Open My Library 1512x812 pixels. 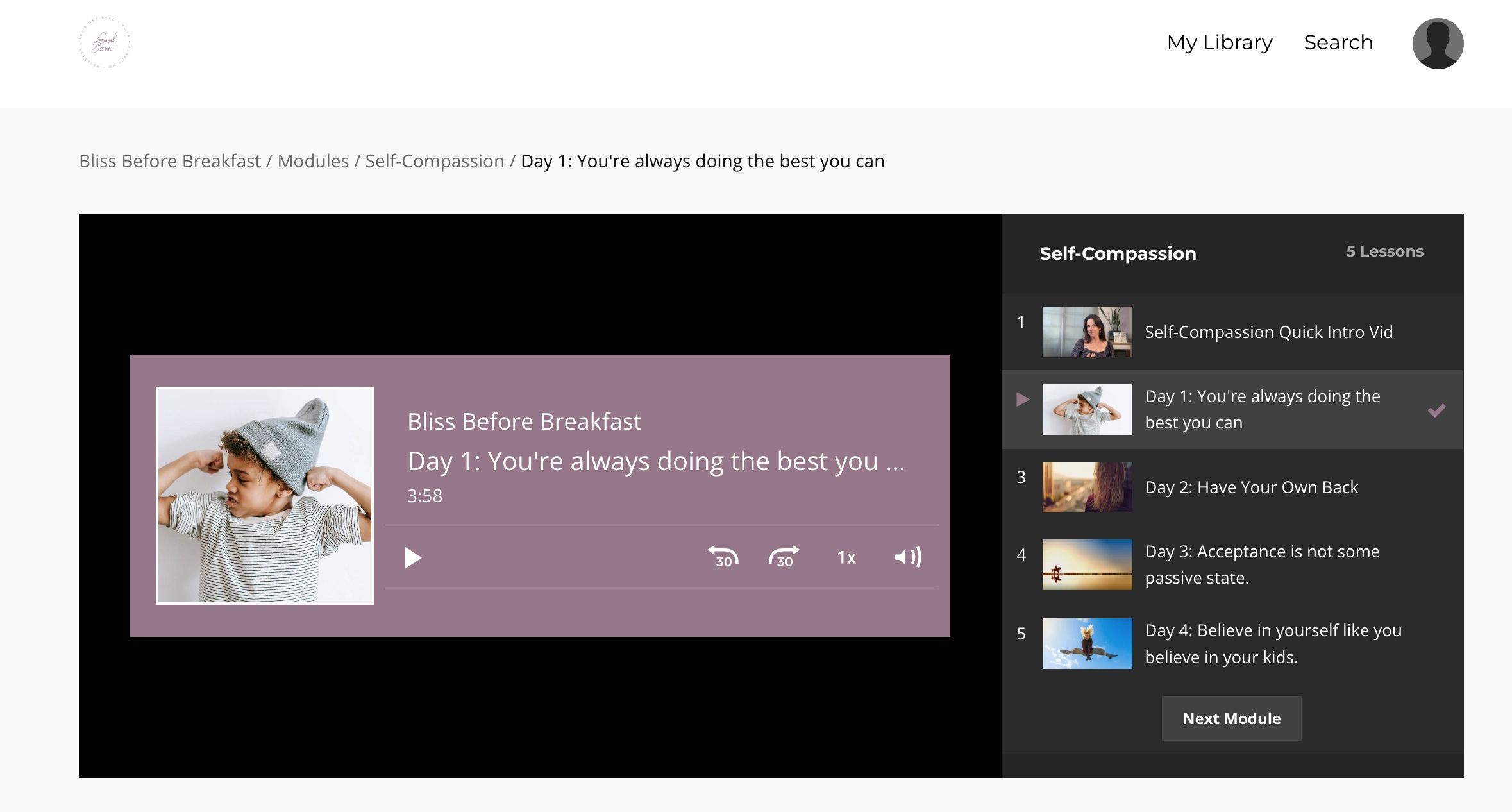coord(1219,42)
